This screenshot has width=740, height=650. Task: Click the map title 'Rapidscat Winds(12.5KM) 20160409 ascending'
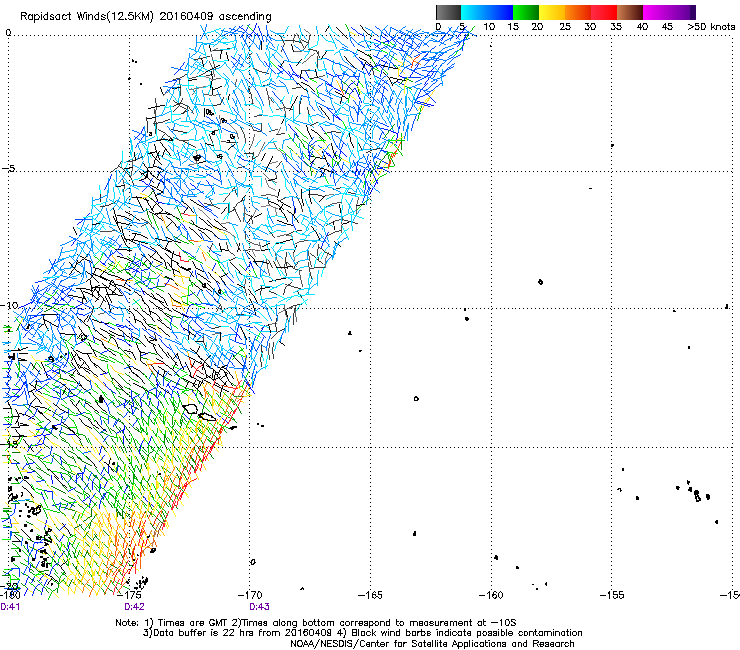point(146,17)
